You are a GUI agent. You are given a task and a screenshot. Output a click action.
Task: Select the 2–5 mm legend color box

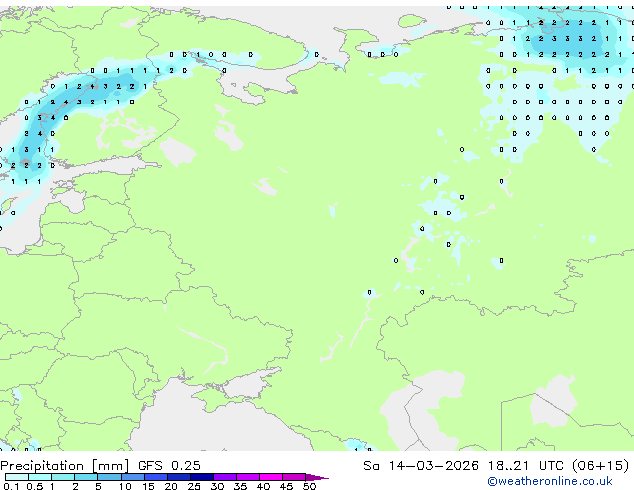86,477
